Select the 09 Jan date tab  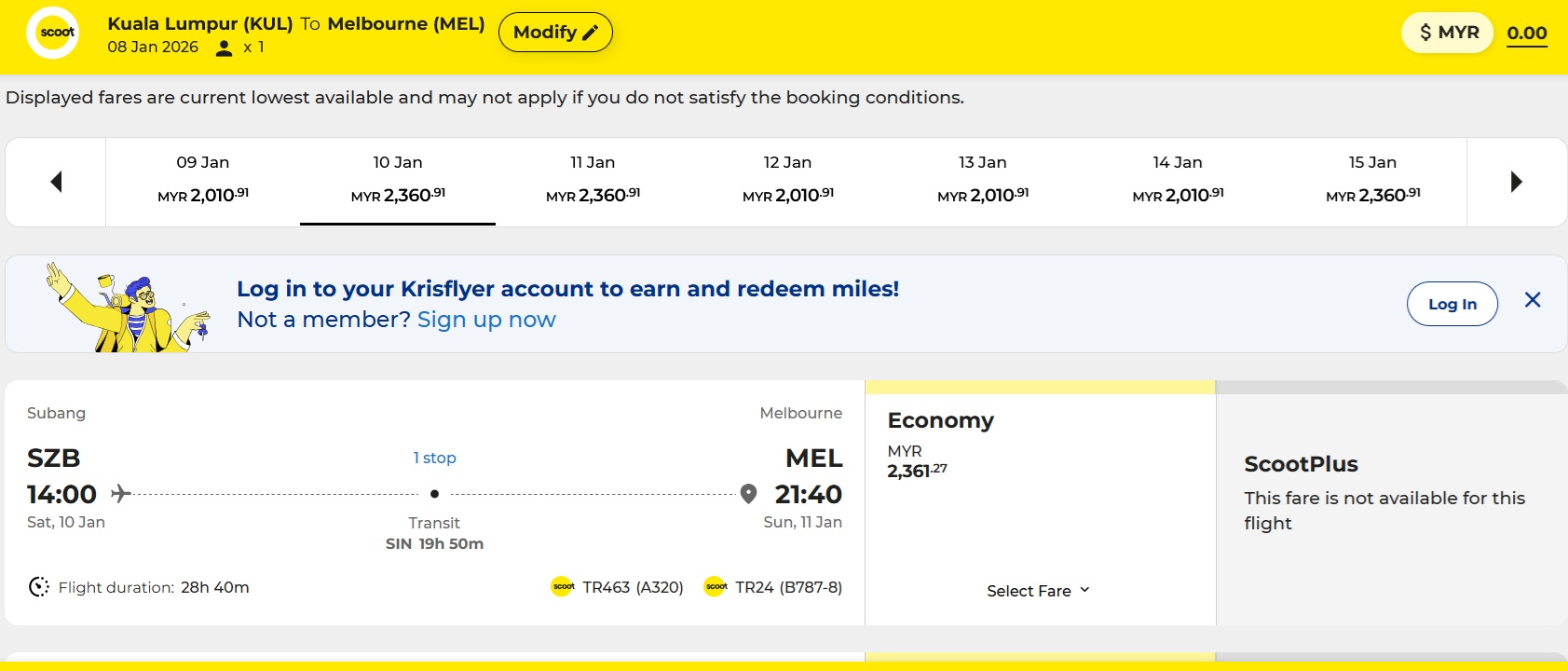203,181
